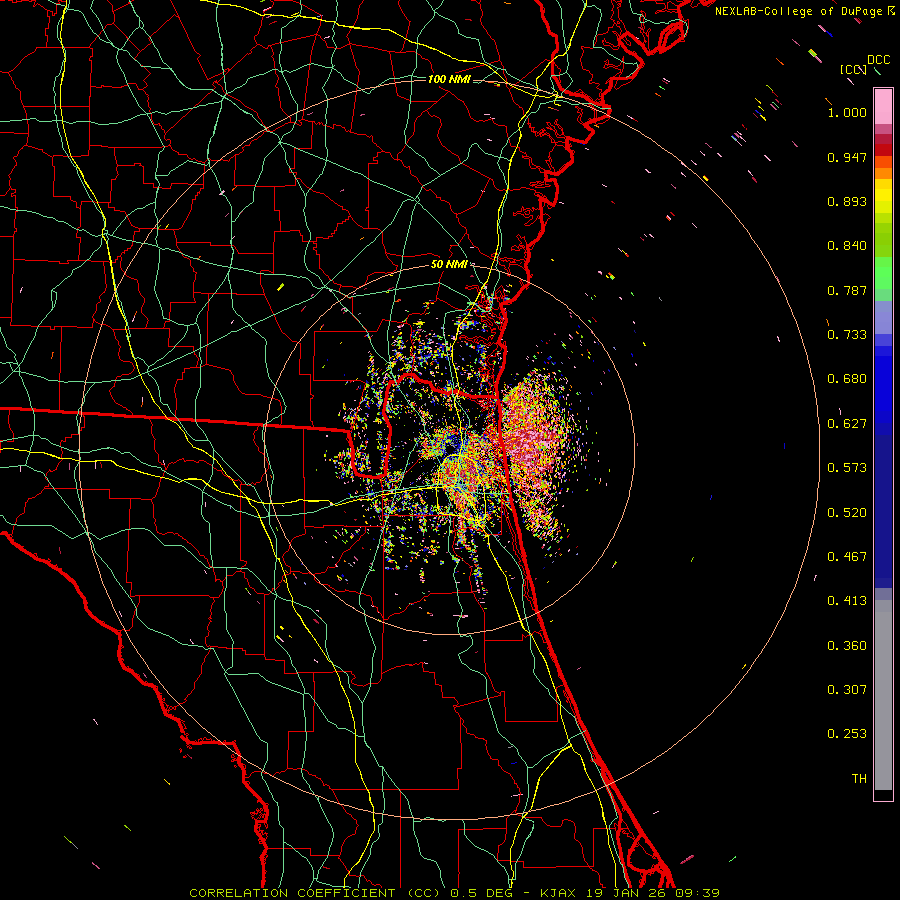Click the 0.520 scale value
Viewport: 900px width, 900px height.
point(847,513)
